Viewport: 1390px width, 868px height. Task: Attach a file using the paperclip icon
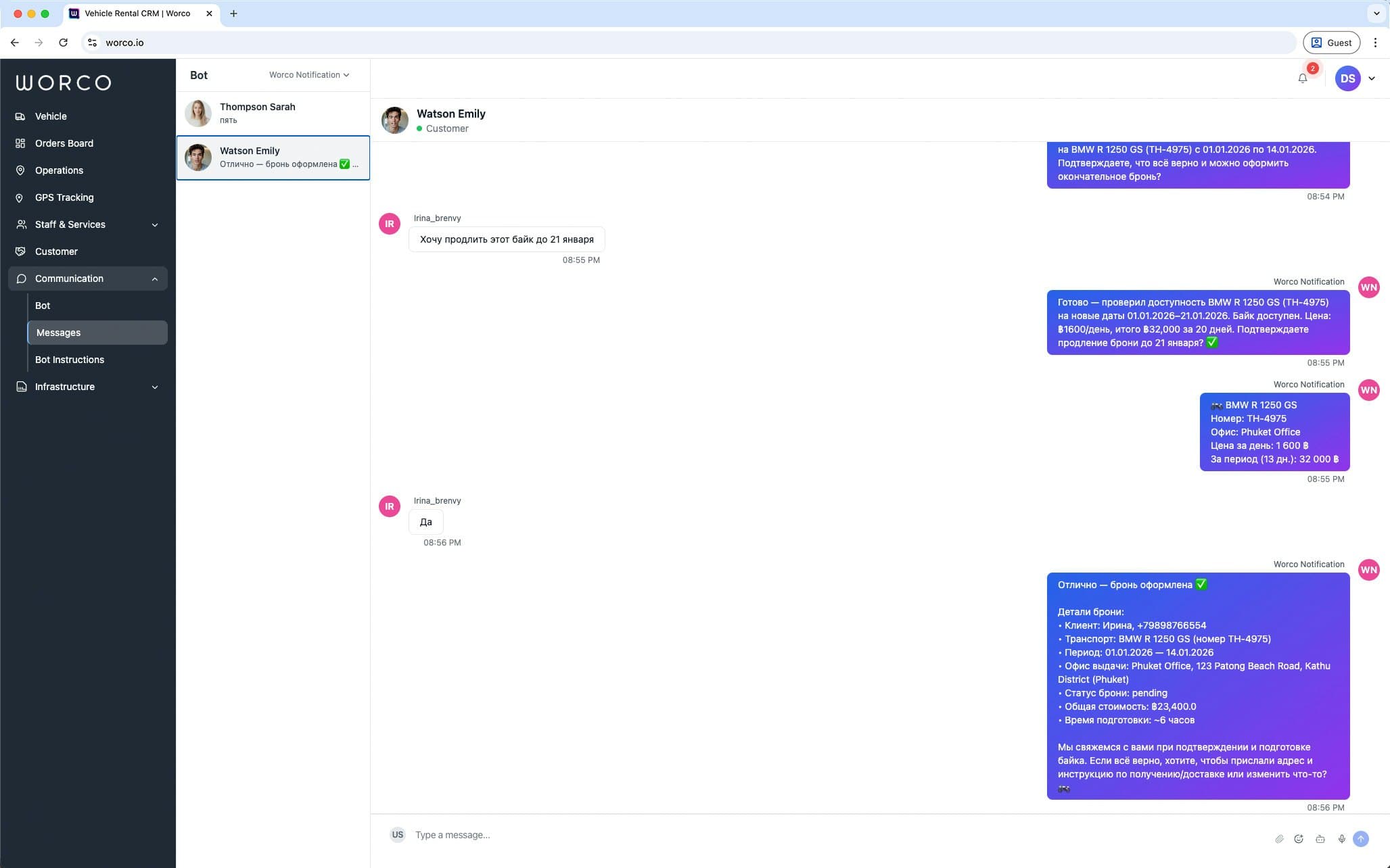[x=1279, y=838]
